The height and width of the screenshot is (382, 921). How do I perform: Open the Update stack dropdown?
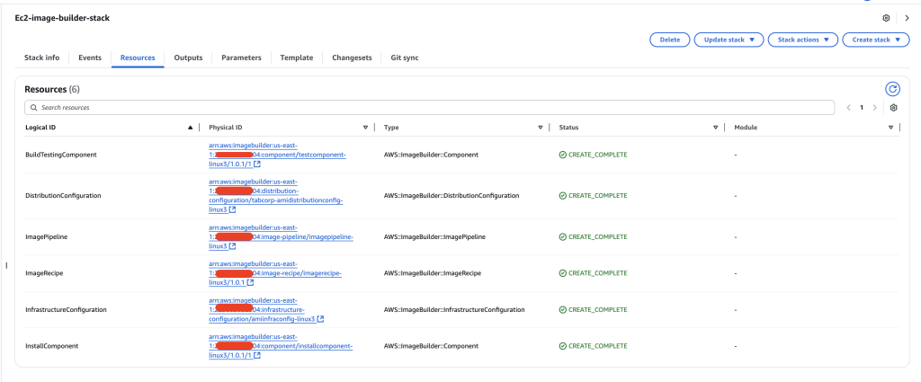[729, 39]
